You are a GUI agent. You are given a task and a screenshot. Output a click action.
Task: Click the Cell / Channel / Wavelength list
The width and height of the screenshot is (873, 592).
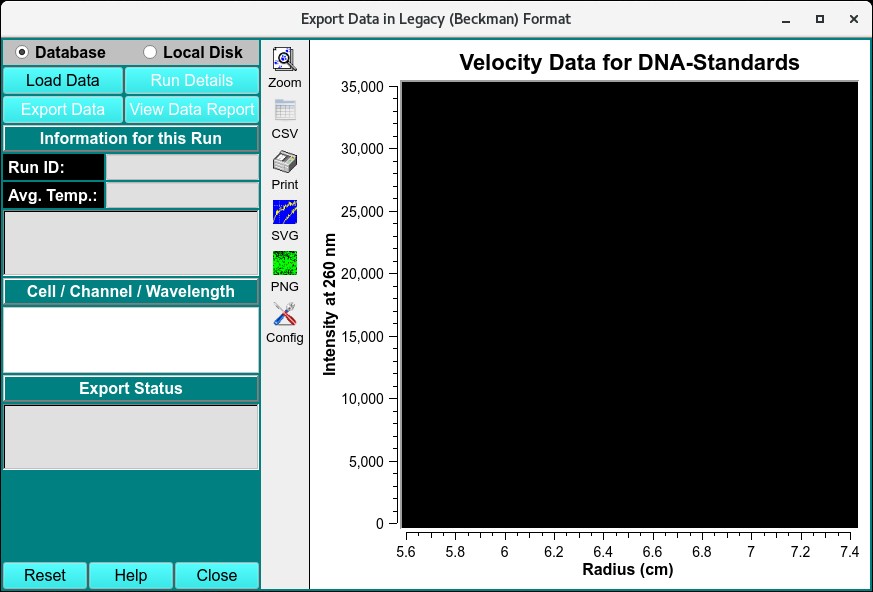[x=131, y=339]
